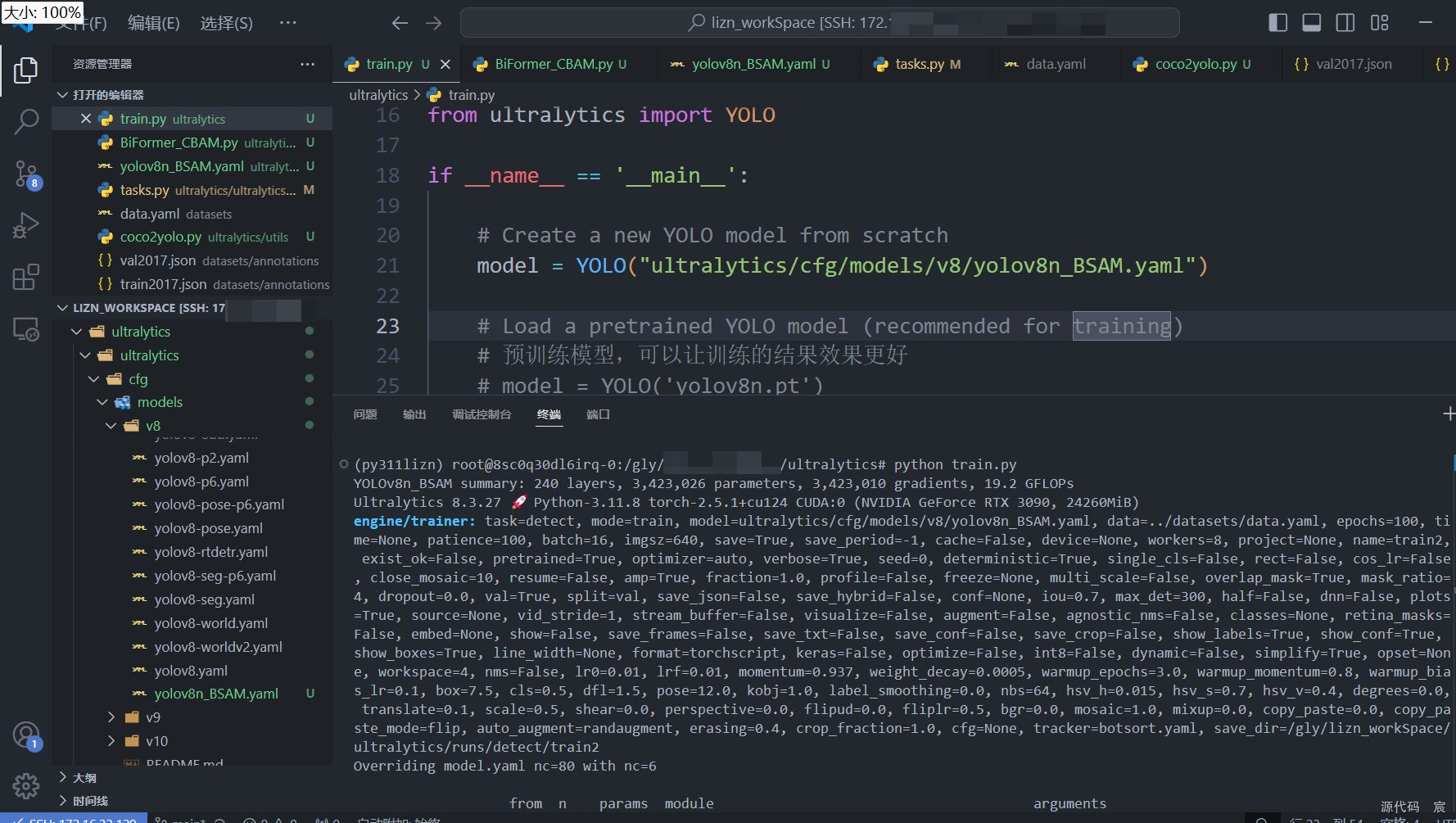Click the command center search box
The height and width of the screenshot is (823, 1456).
point(820,23)
